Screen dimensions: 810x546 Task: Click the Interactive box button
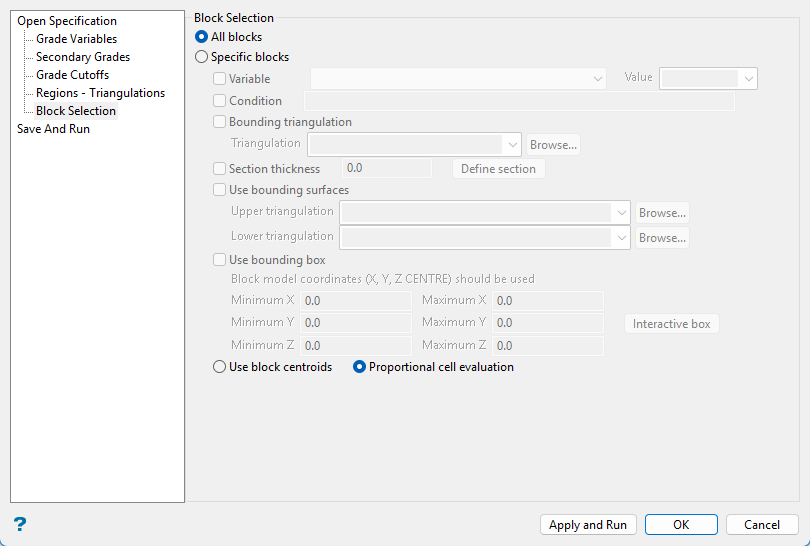pos(671,324)
